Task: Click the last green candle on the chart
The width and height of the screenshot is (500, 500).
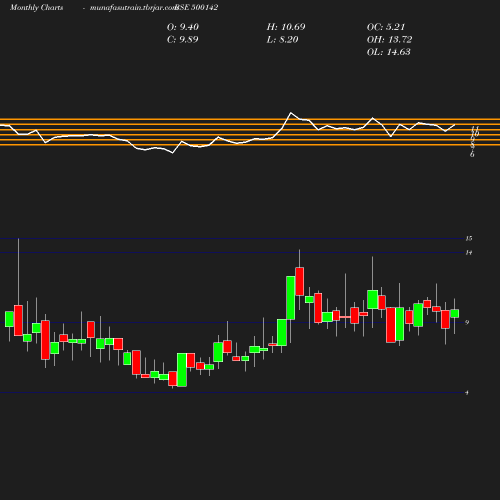Action: [455, 313]
